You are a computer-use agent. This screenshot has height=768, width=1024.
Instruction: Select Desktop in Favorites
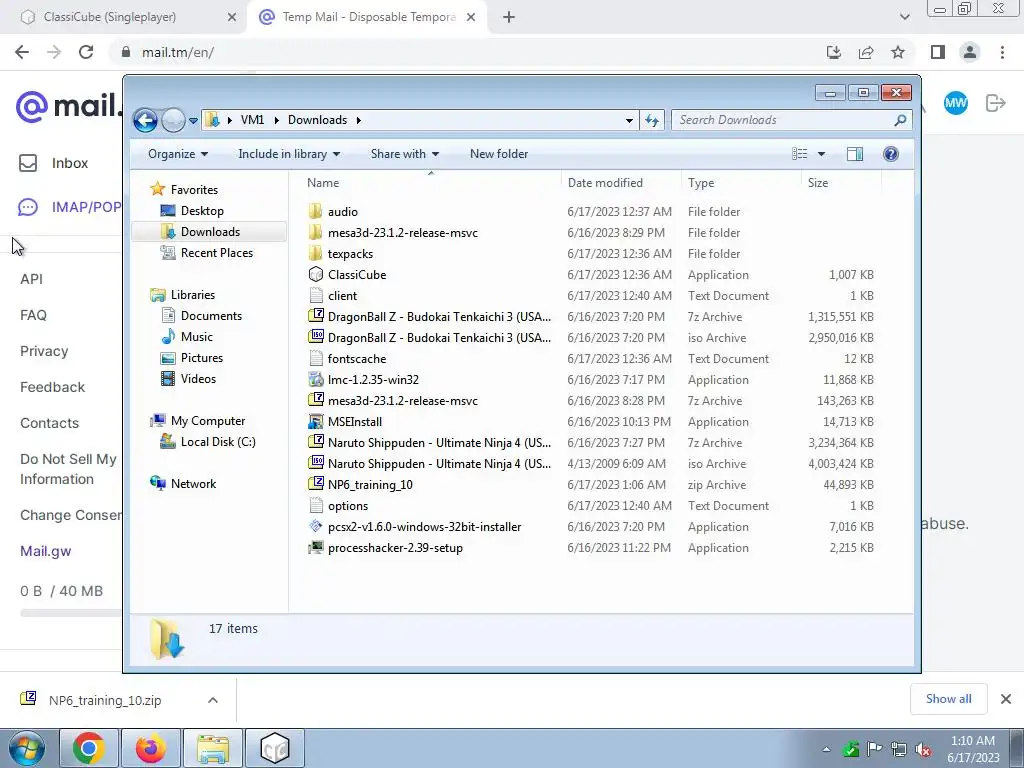(x=202, y=211)
